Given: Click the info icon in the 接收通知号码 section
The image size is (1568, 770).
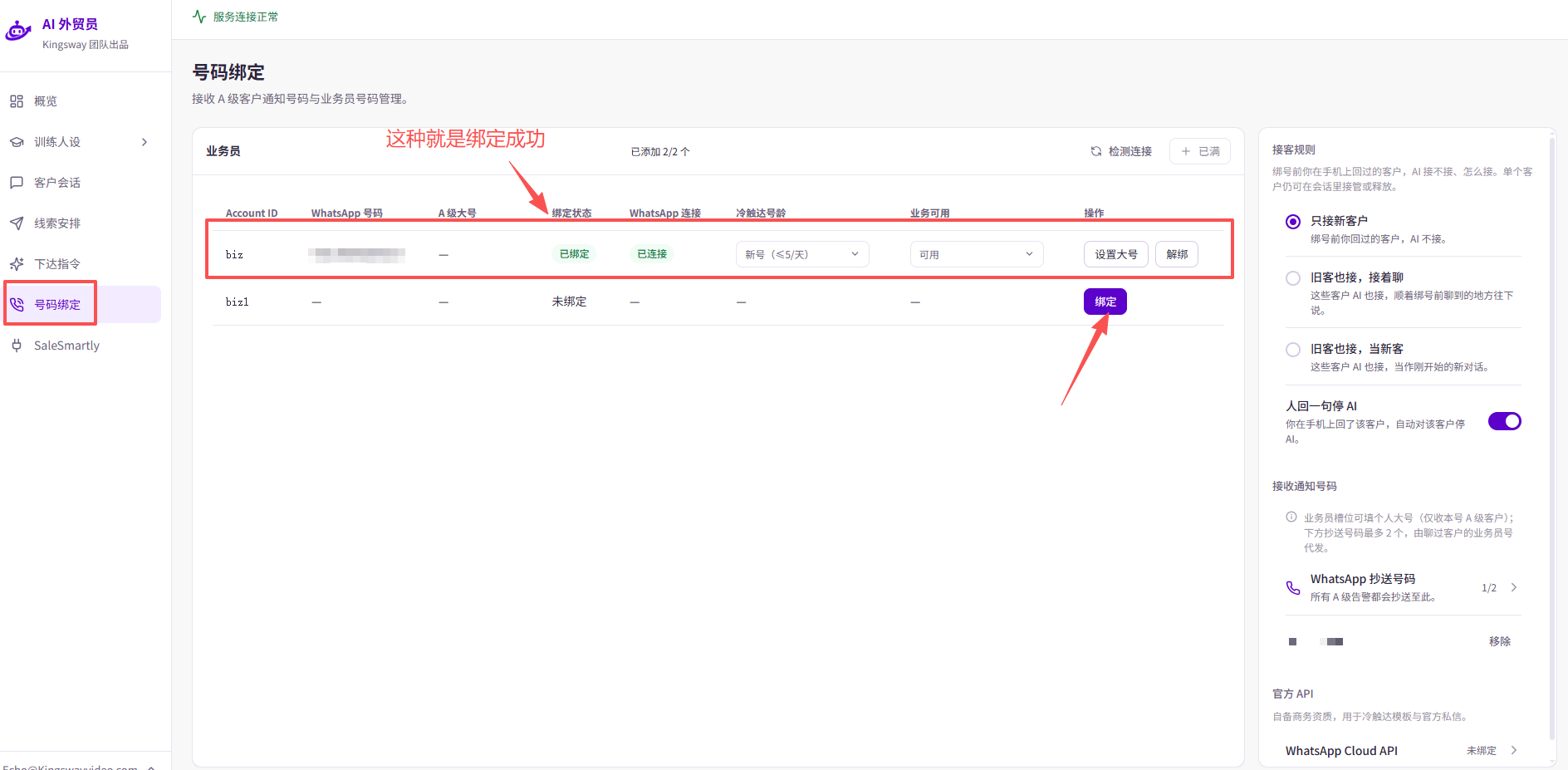Looking at the screenshot, I should (x=1291, y=517).
